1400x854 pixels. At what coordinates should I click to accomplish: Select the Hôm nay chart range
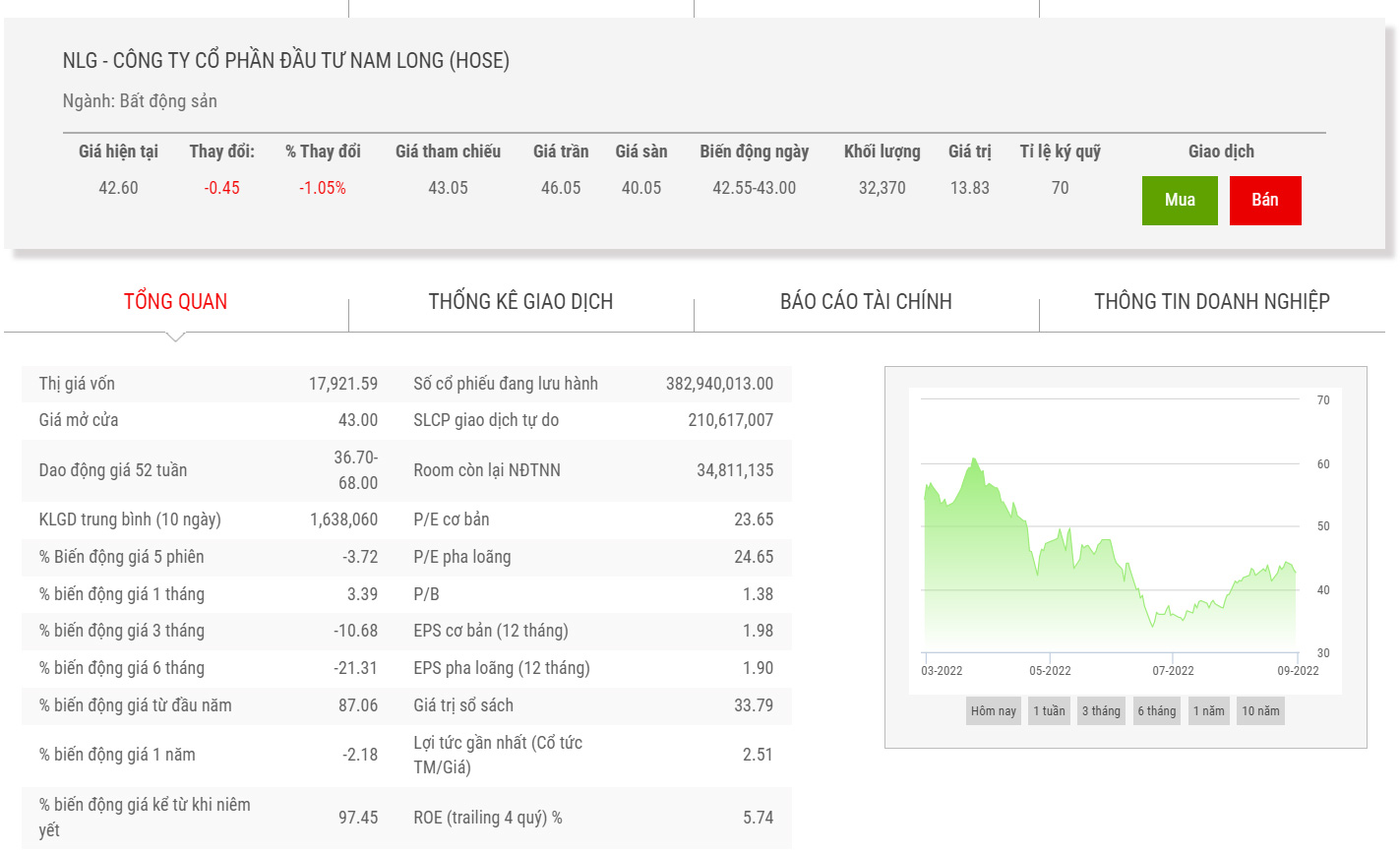coord(993,711)
